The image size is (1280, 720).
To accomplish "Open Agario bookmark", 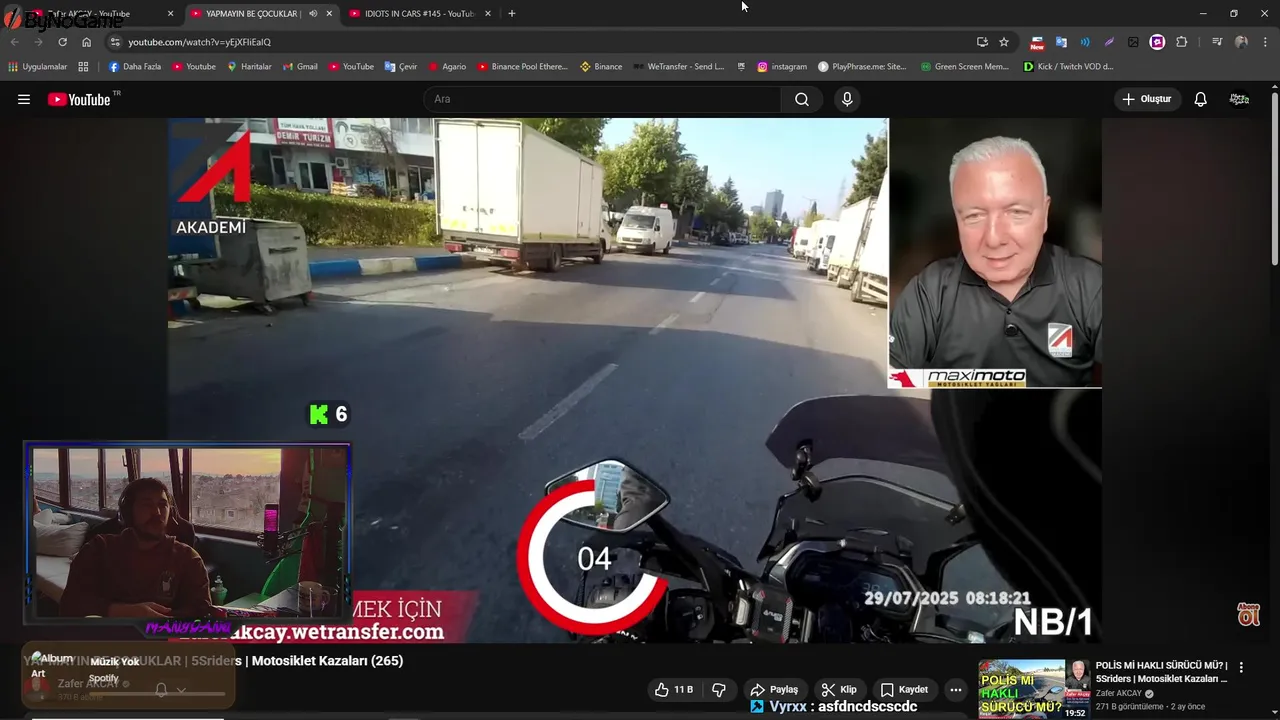I will click(447, 67).
